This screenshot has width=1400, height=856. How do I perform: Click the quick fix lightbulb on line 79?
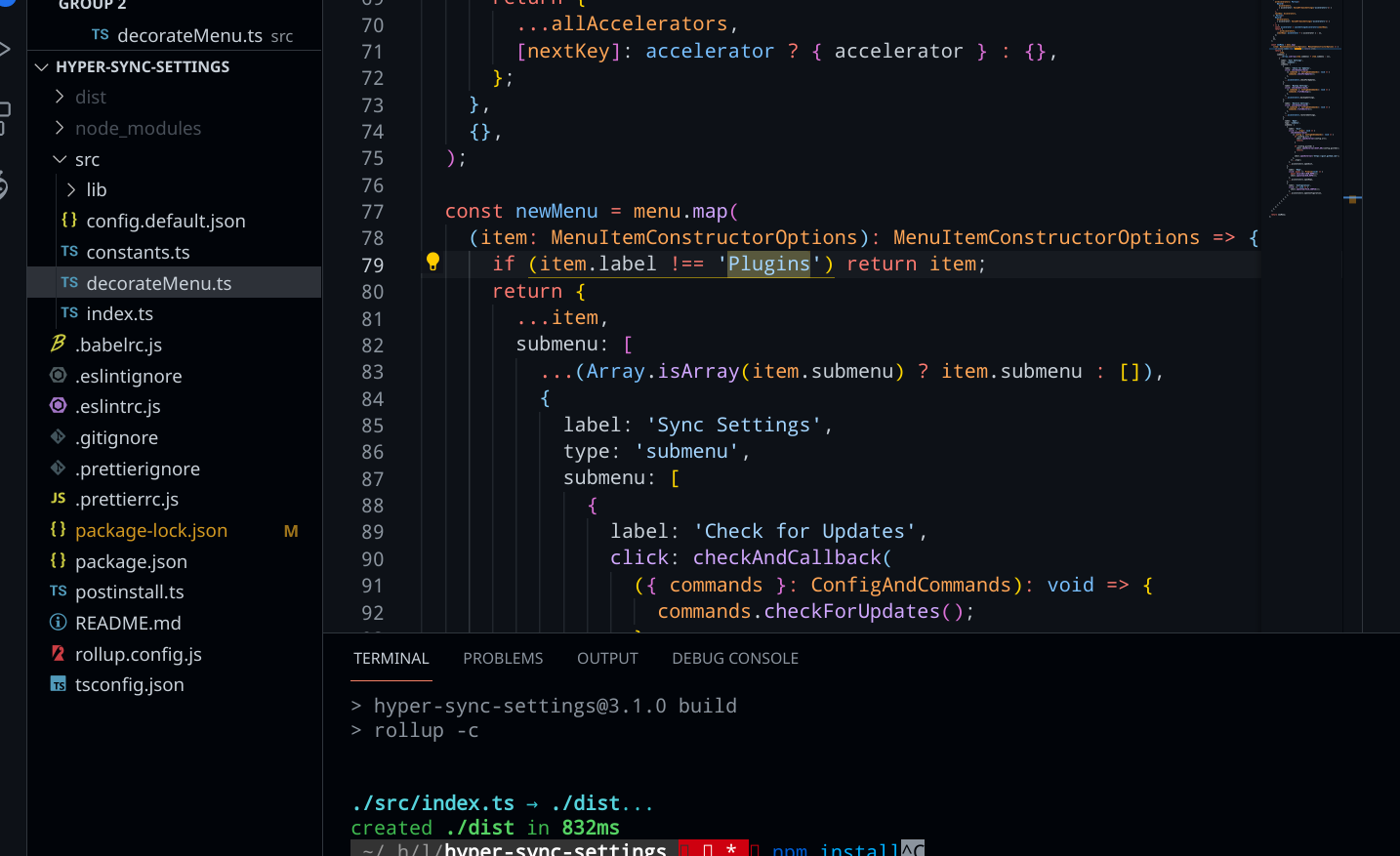432,262
